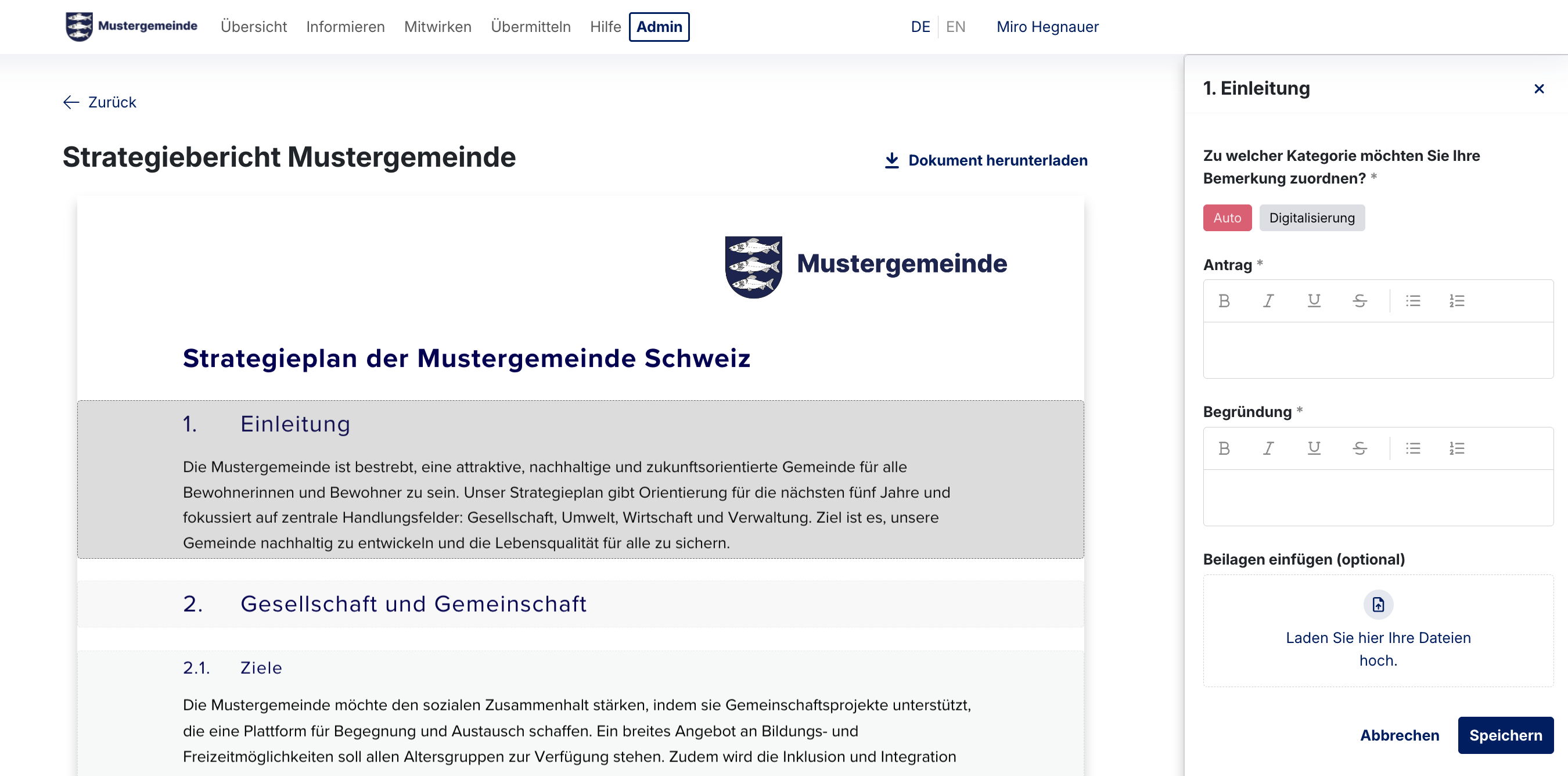Select the Digitalisierung category chip
The width and height of the screenshot is (1568, 776).
[1311, 218]
